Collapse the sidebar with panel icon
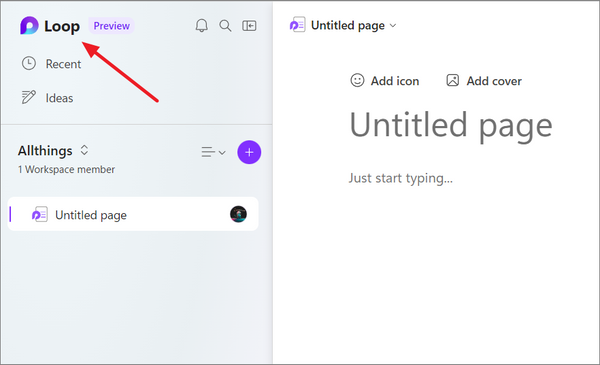 tap(249, 26)
